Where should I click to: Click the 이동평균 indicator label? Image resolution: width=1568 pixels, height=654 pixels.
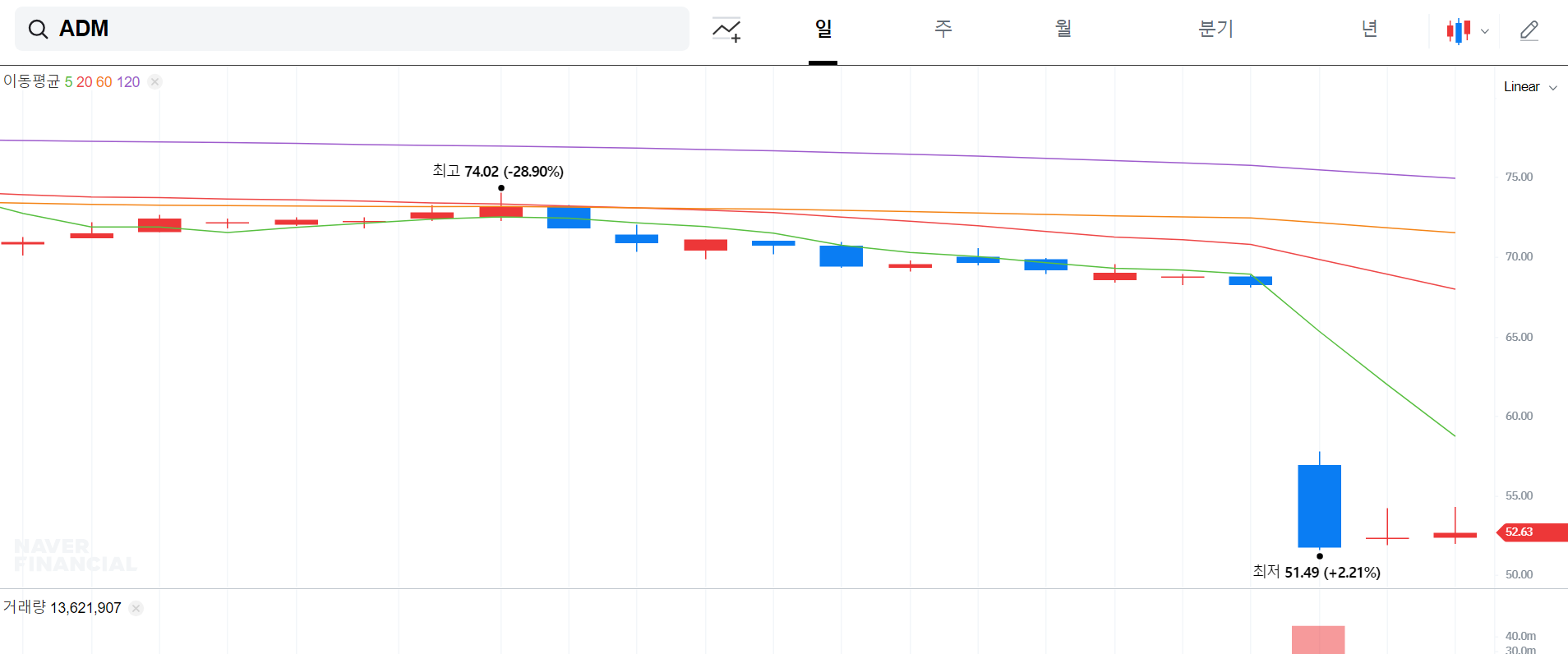click(x=31, y=81)
